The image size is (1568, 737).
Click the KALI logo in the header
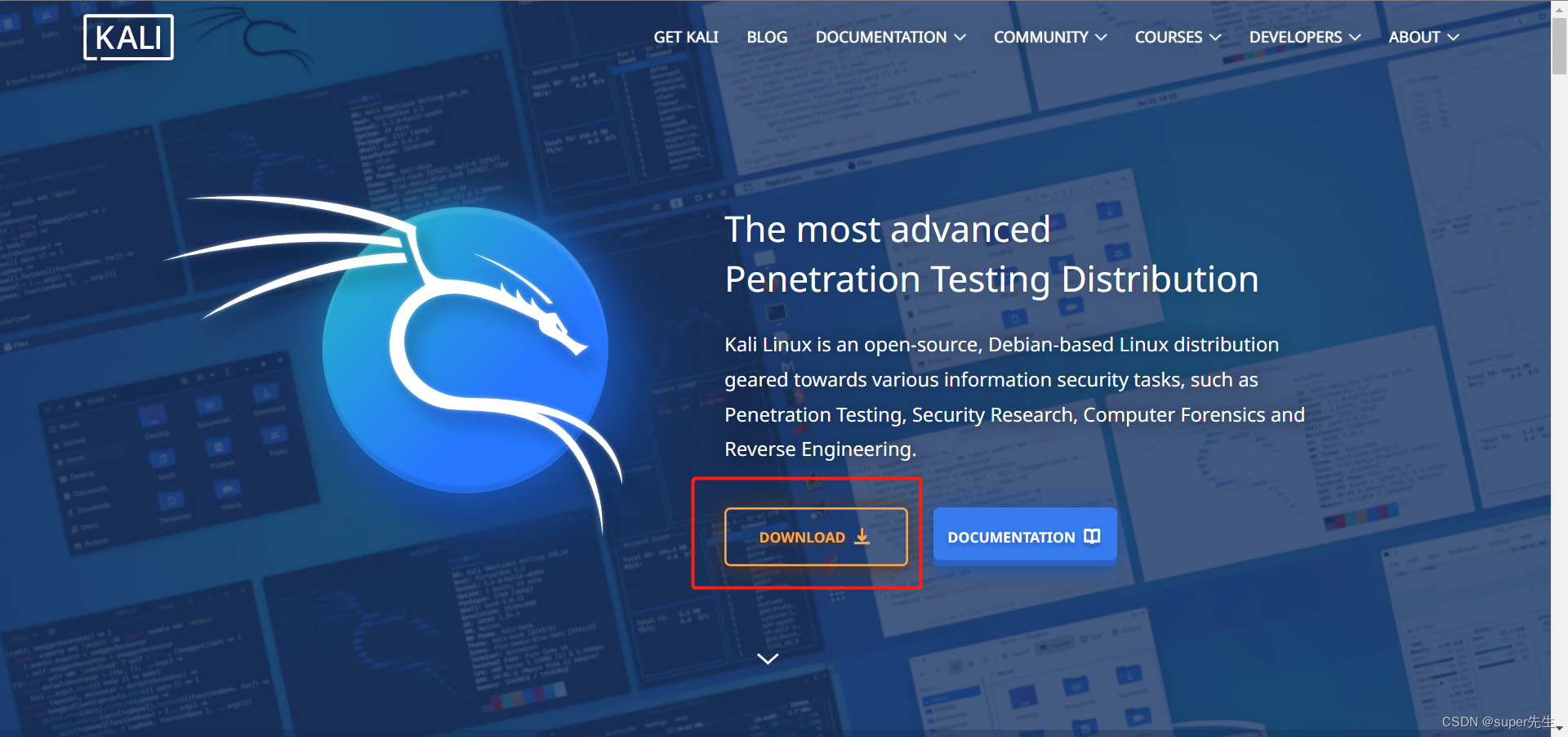click(x=128, y=38)
